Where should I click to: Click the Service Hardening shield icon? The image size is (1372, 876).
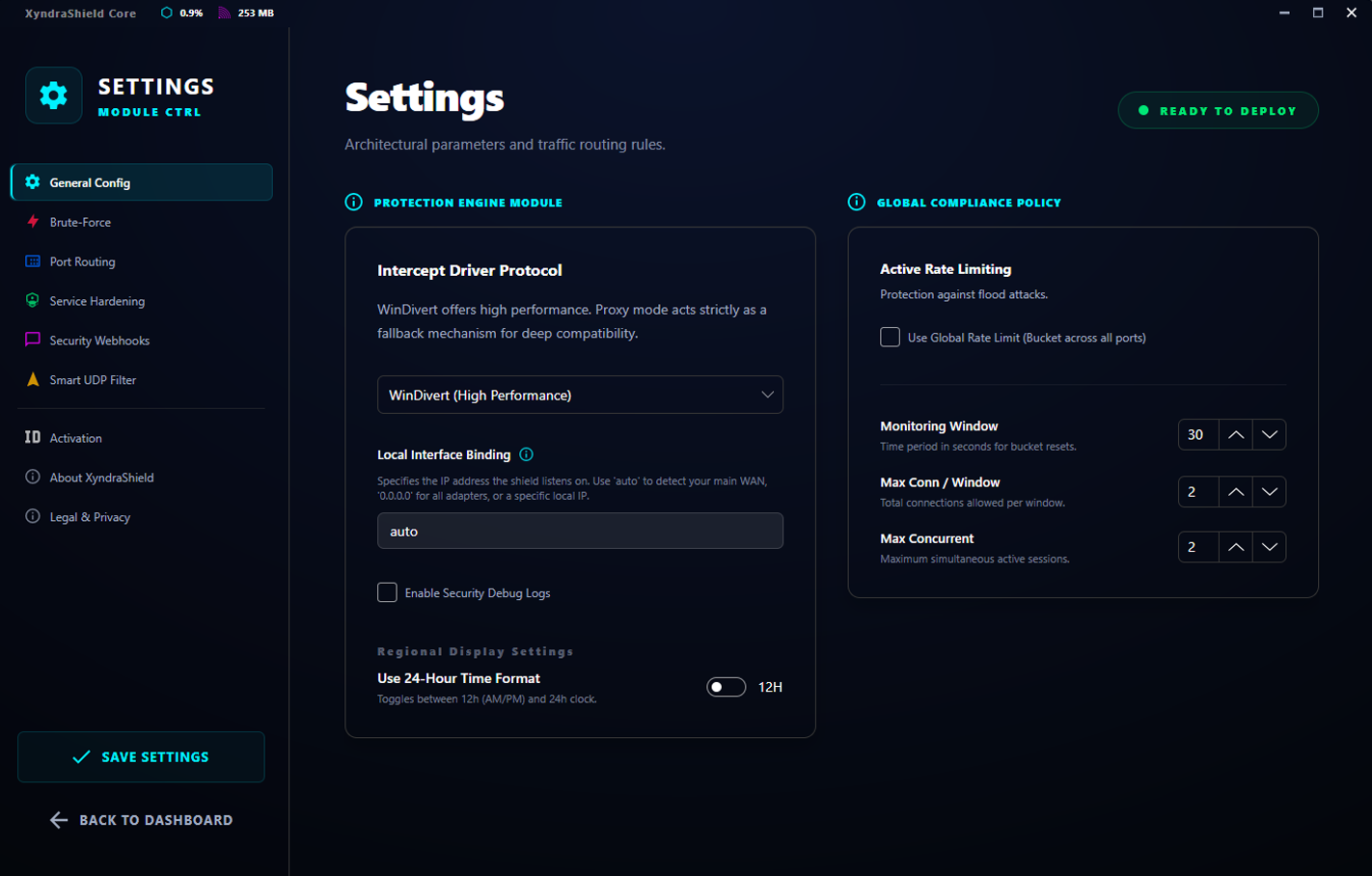point(33,301)
